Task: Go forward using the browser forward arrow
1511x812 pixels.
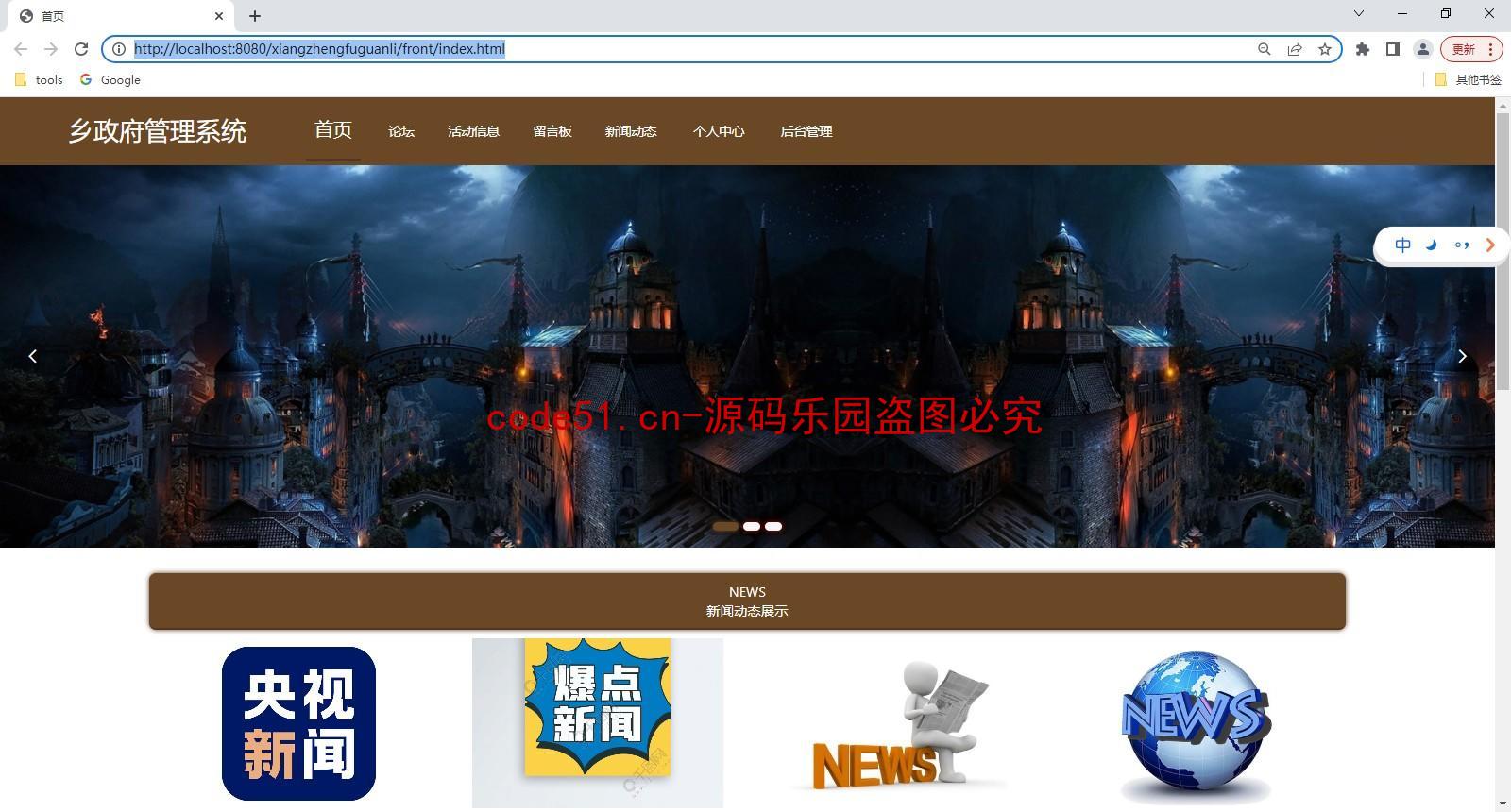Action: point(51,49)
